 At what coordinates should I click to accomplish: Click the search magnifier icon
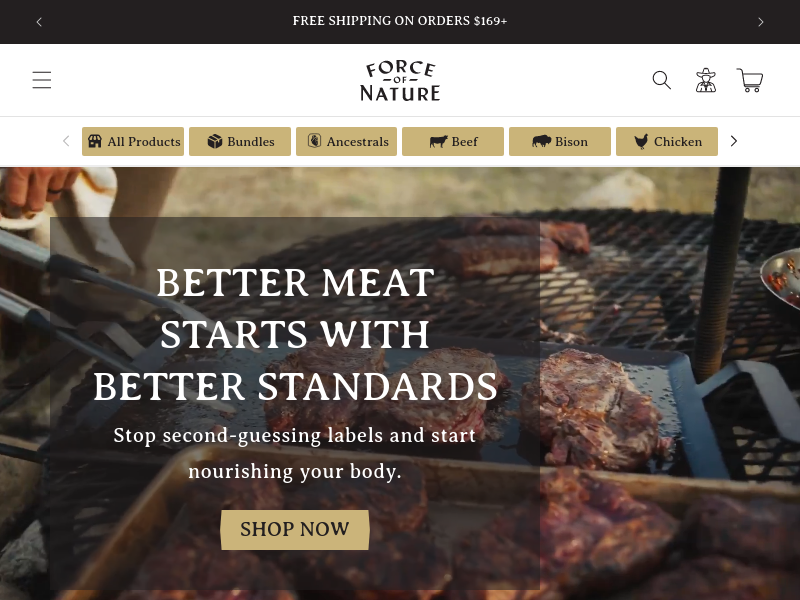(x=662, y=80)
